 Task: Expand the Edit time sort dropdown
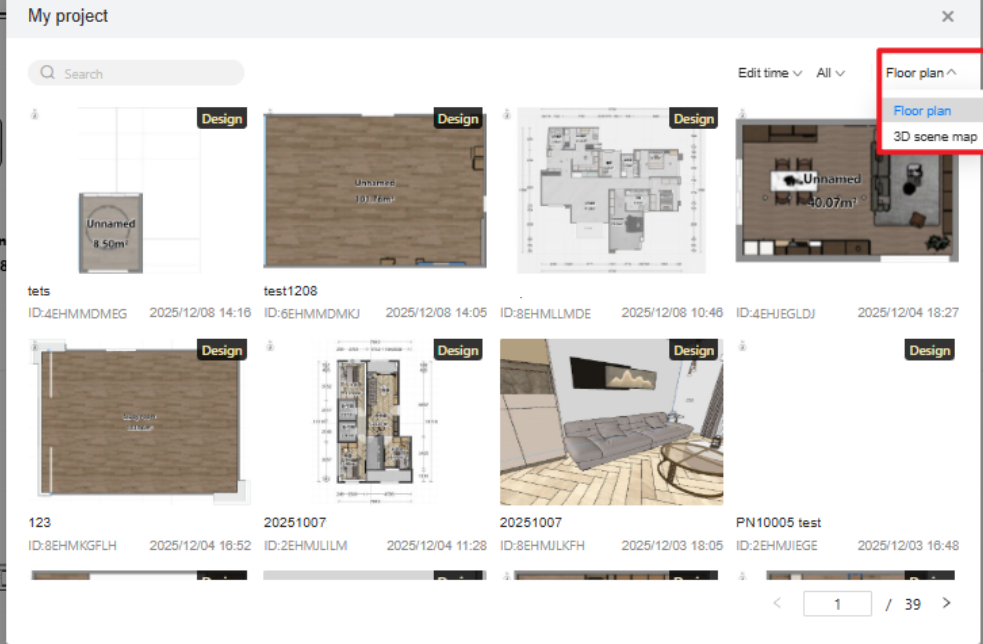(x=769, y=73)
